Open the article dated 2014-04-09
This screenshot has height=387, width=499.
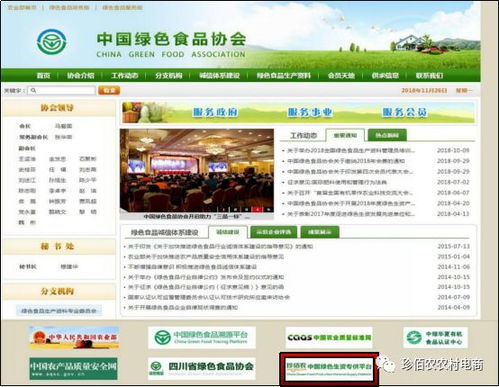coord(183,307)
